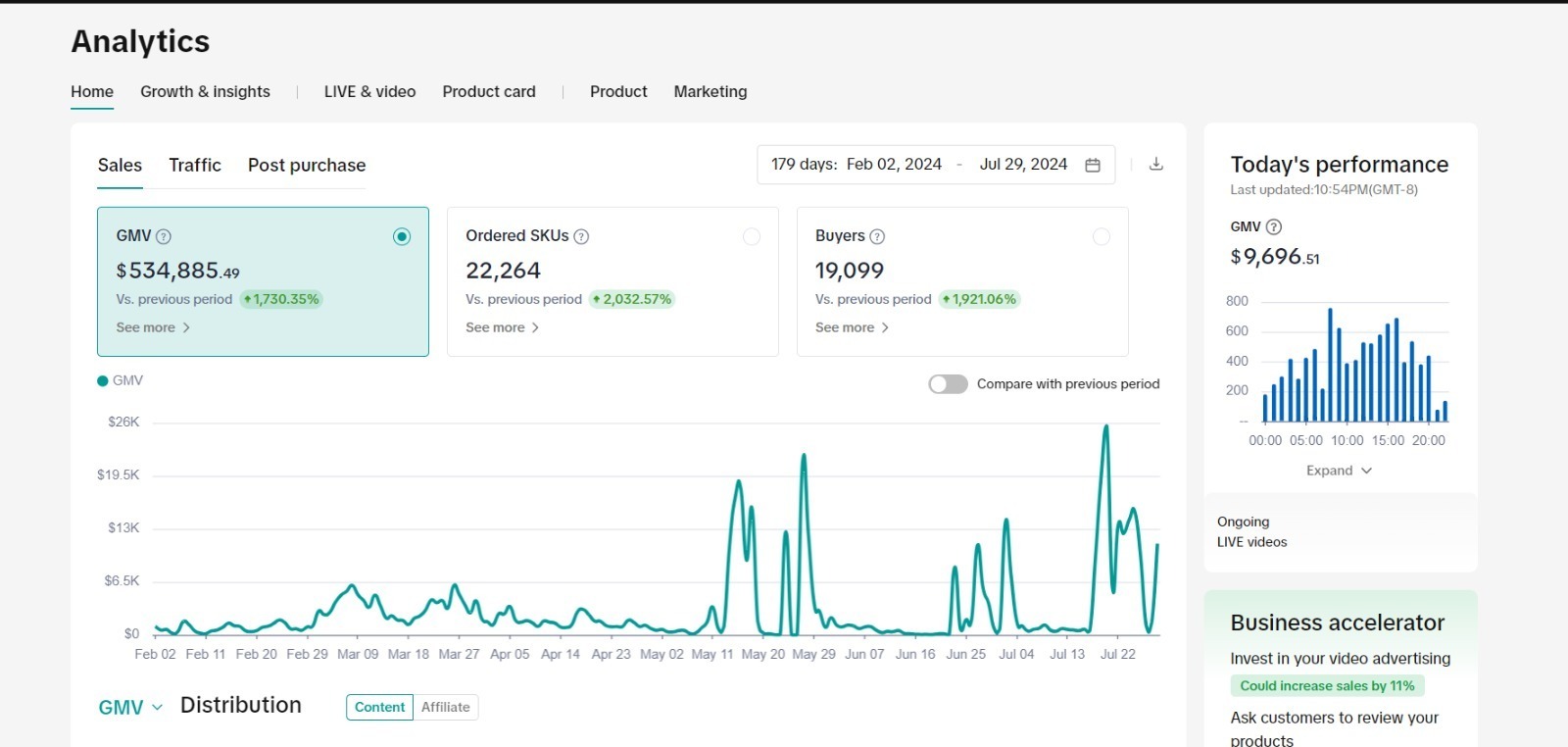Switch to the Traffic tab
1568x747 pixels.
(x=195, y=166)
